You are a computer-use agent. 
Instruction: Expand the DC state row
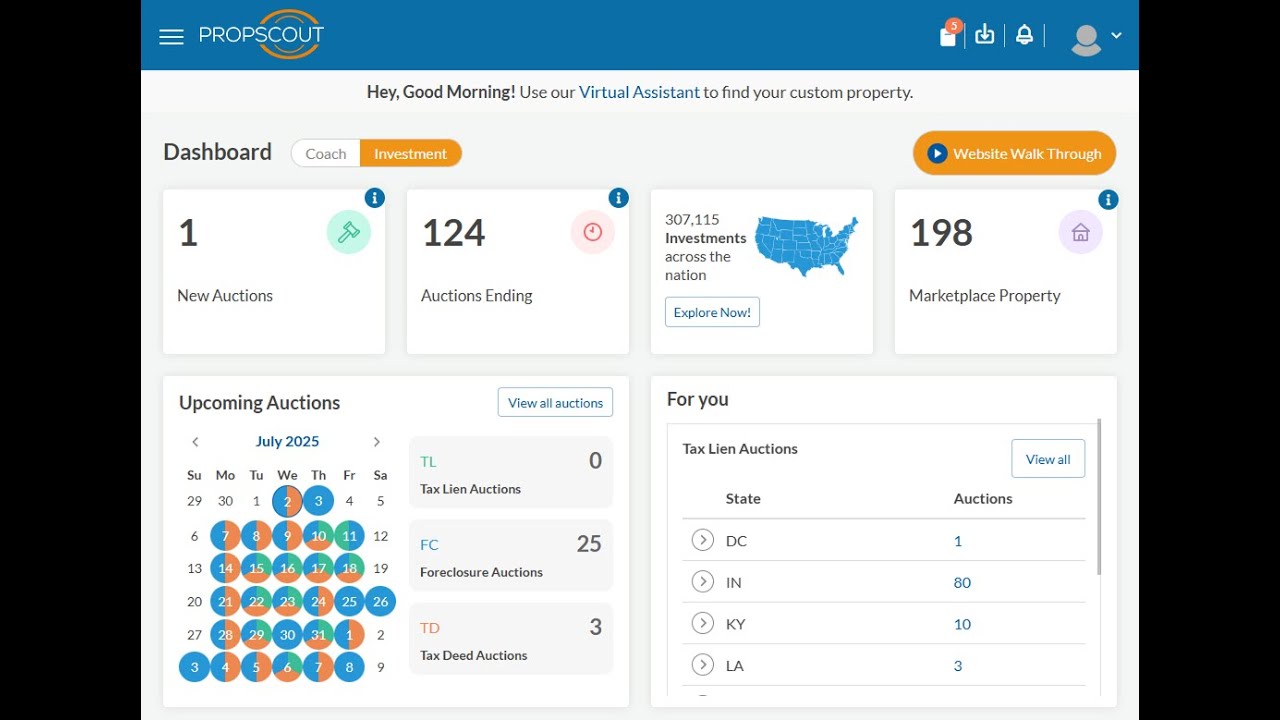click(x=703, y=541)
